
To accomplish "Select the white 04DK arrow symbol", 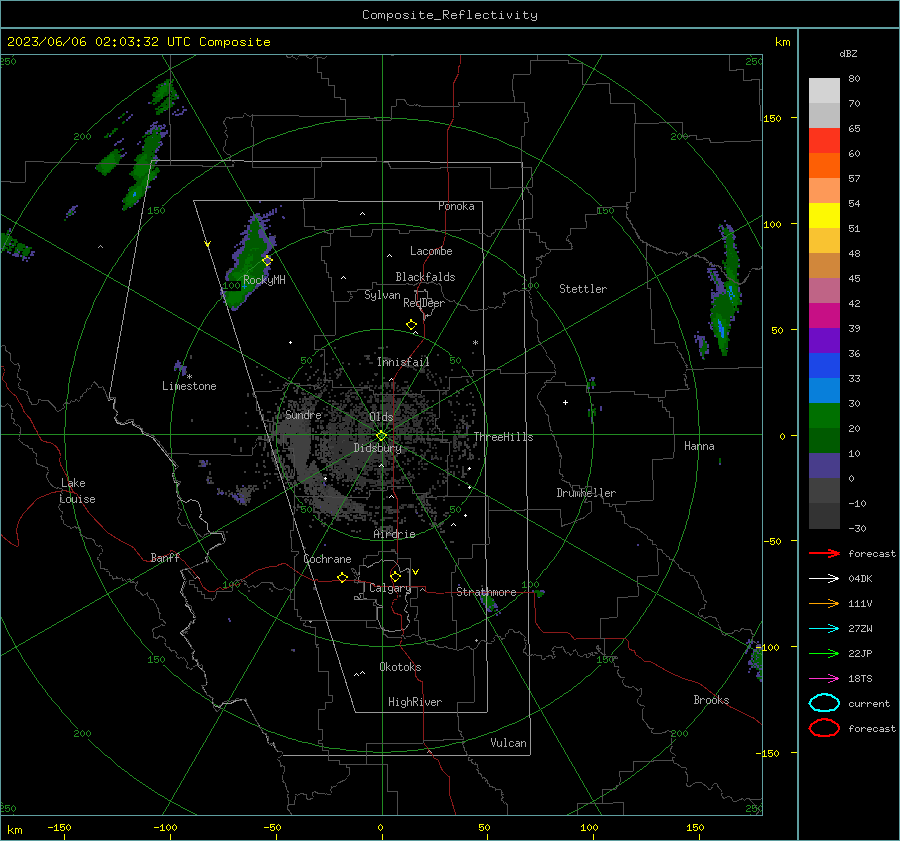I will click(x=824, y=578).
